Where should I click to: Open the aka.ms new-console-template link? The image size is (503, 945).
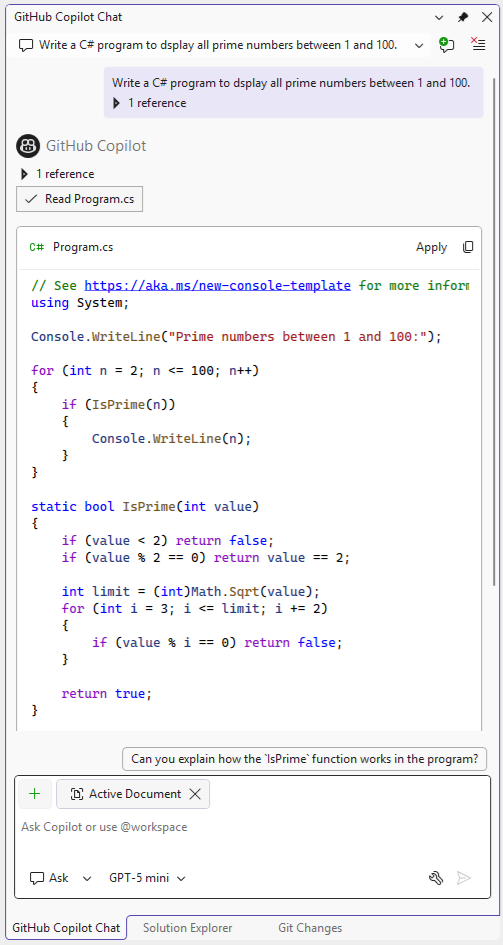click(217, 286)
